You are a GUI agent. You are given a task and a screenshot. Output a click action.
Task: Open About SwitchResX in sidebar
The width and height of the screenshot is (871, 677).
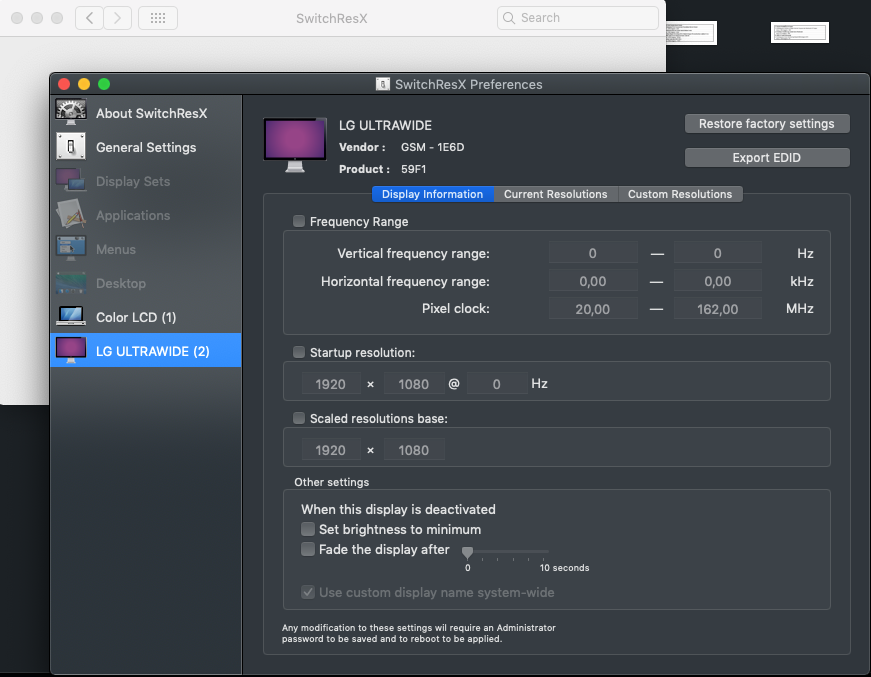146,113
